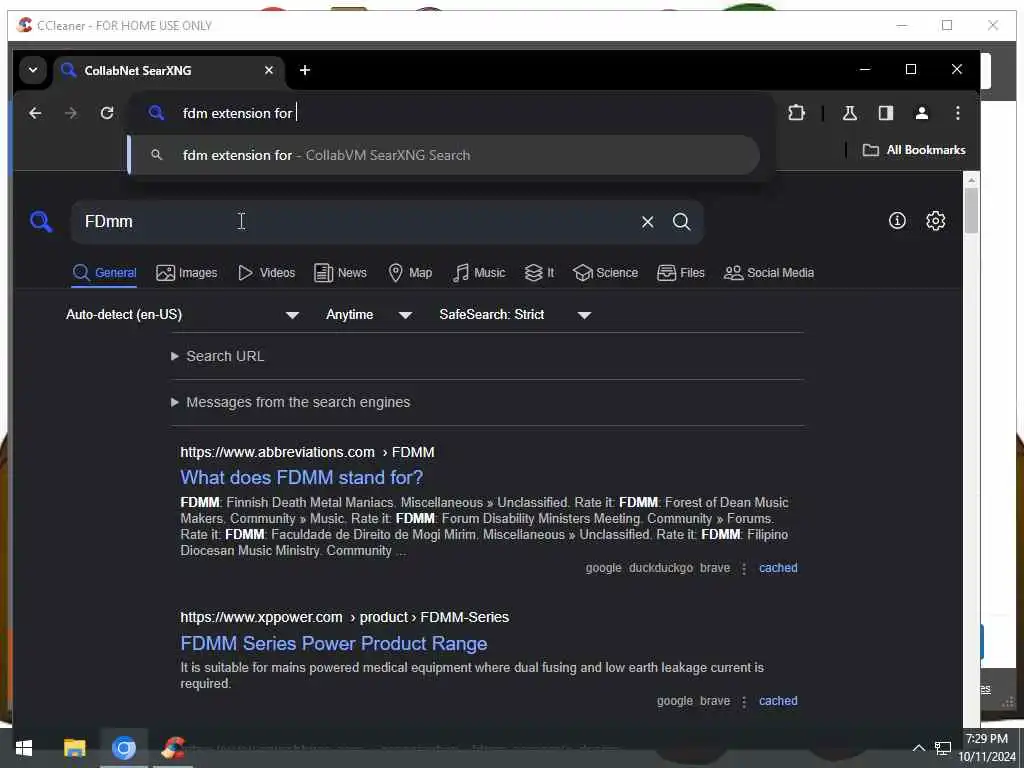Click the browser back arrow

35,113
